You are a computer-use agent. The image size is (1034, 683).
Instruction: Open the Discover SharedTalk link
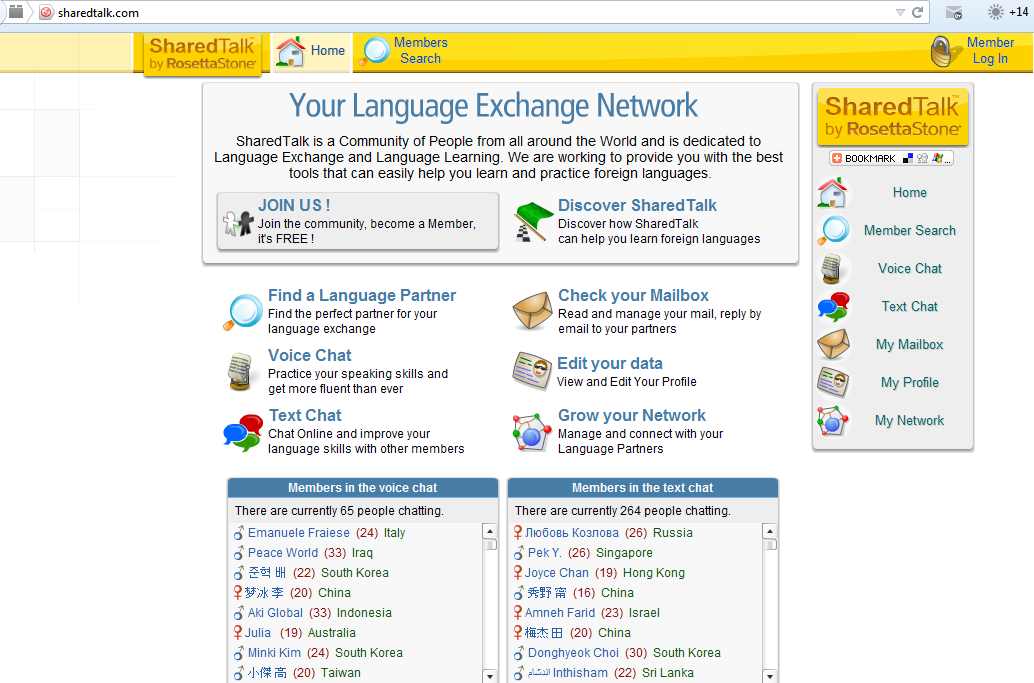637,205
